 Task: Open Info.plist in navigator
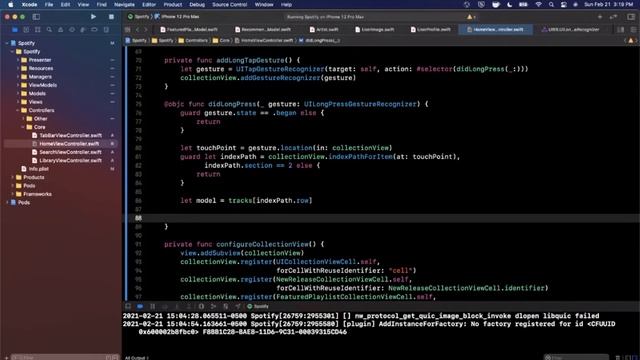pos(39,169)
